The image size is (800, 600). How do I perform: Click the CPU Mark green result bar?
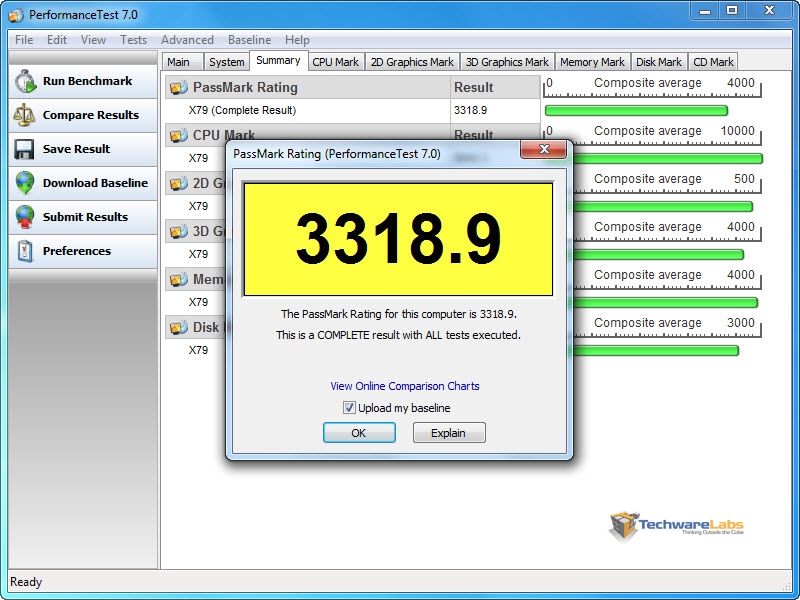point(668,159)
